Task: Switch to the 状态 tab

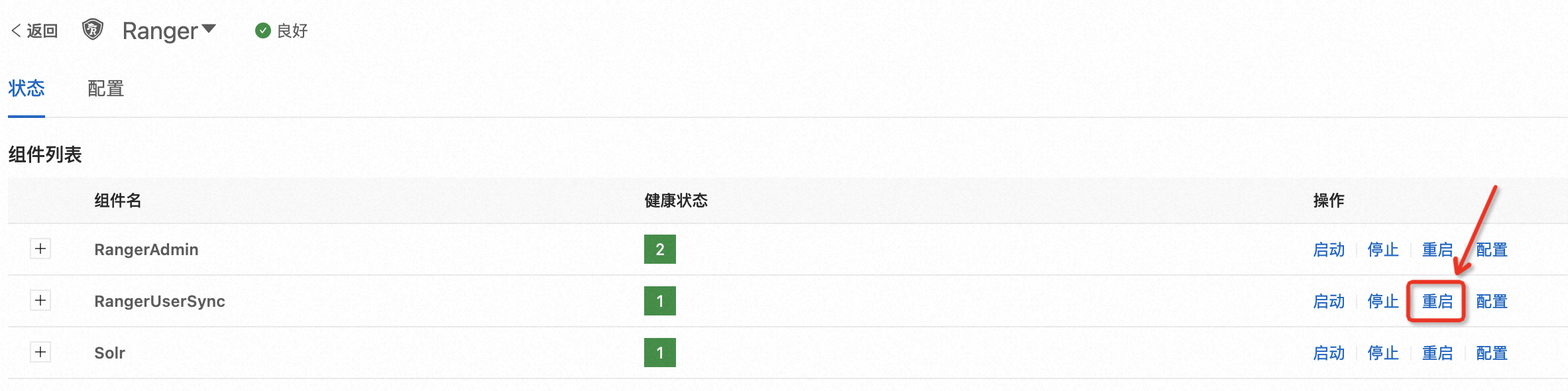Action: pyautogui.click(x=27, y=88)
